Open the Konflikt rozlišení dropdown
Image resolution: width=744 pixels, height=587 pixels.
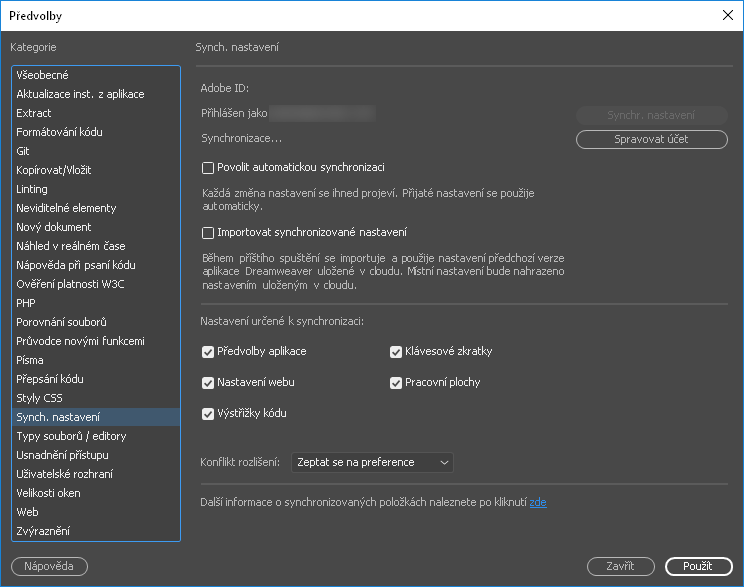372,463
